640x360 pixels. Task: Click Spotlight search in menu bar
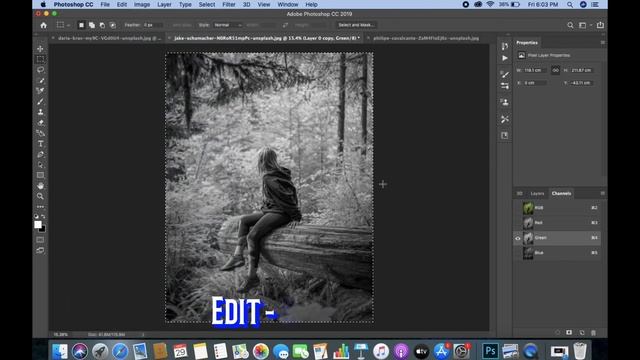coord(569,4)
